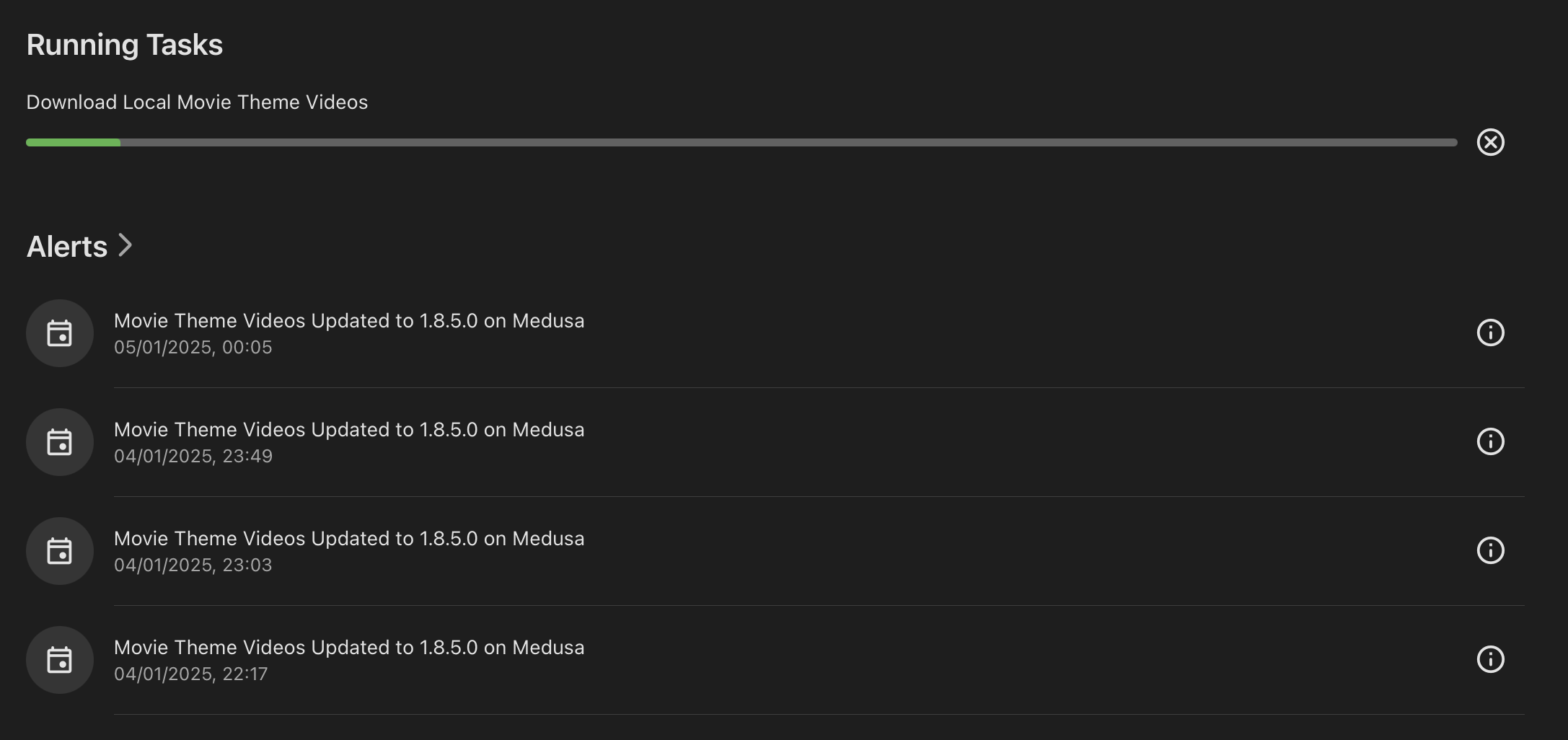Open the alert title above the 23:03 timestamp

pyautogui.click(x=349, y=539)
